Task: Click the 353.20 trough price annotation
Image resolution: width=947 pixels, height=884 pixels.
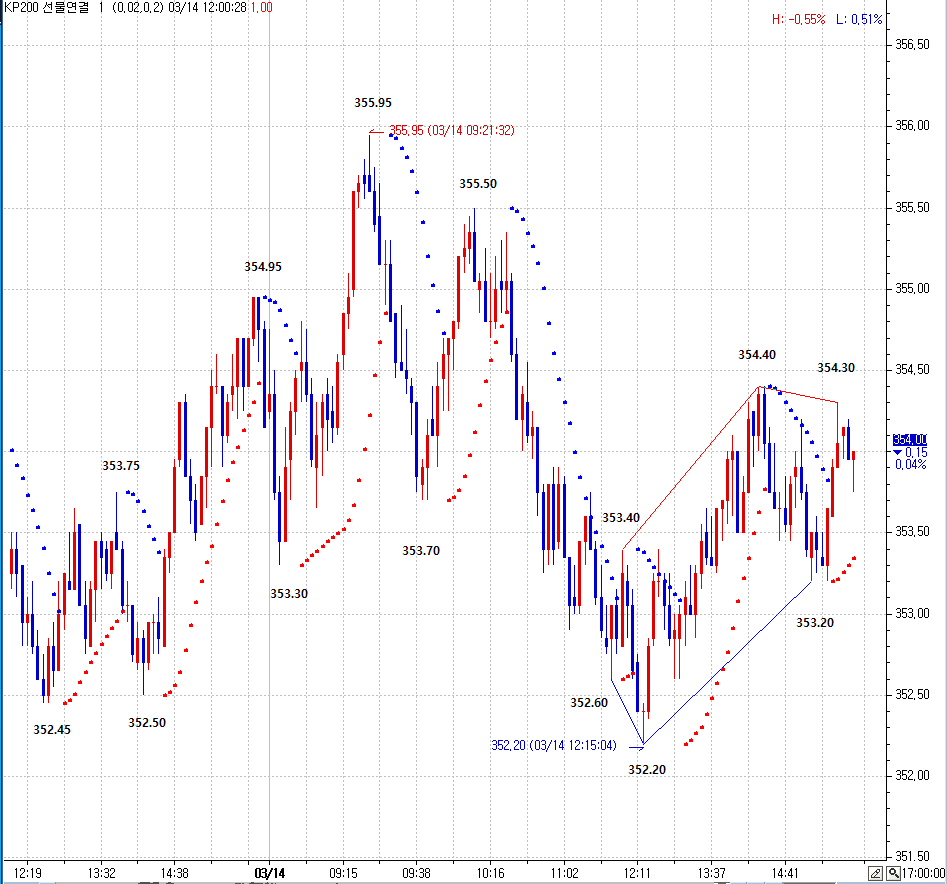Action: 815,623
